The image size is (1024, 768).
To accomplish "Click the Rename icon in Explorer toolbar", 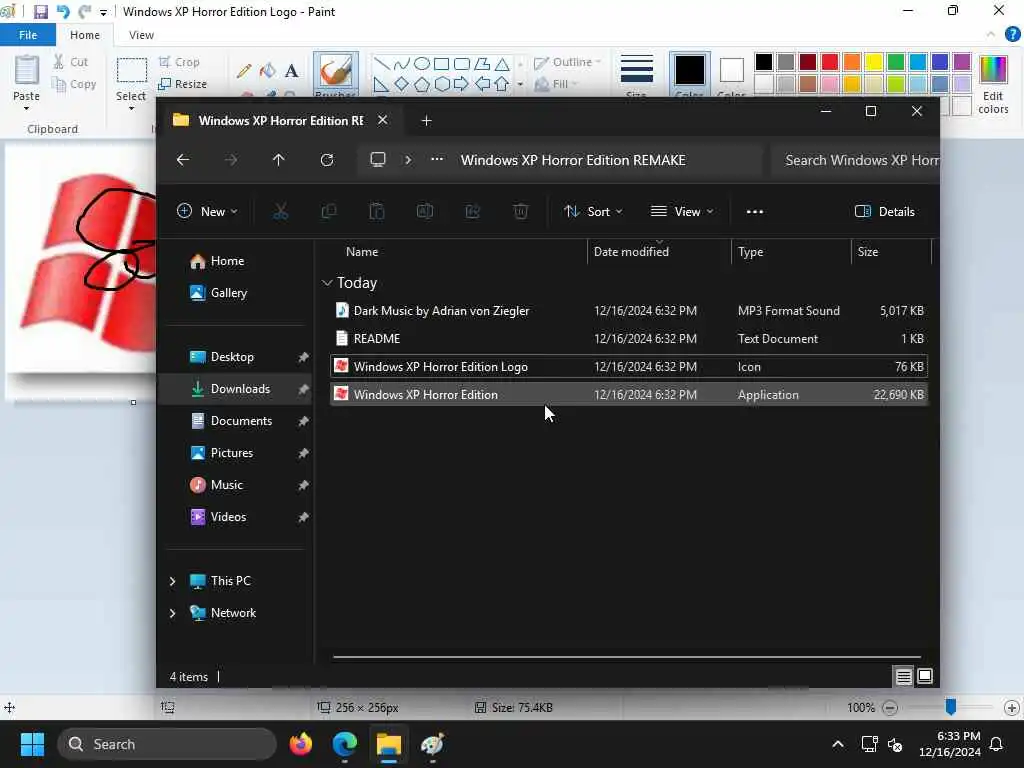I will [x=424, y=212].
